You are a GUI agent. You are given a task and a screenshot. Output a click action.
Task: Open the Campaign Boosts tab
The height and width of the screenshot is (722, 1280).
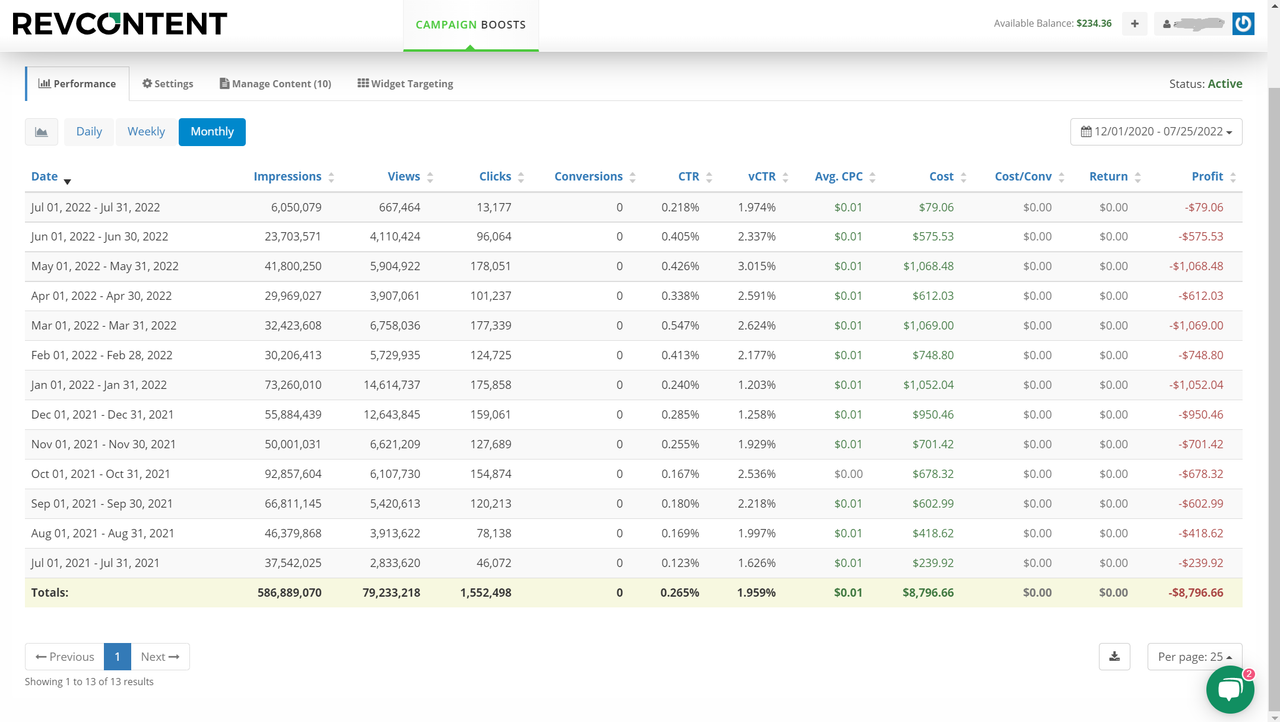click(x=471, y=24)
